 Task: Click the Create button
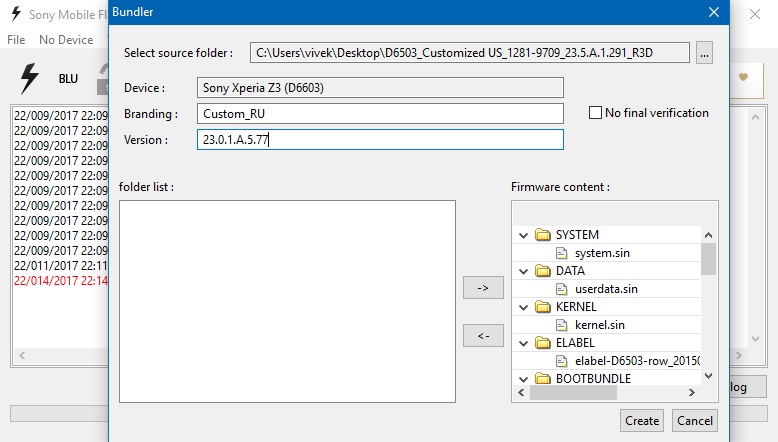point(642,421)
